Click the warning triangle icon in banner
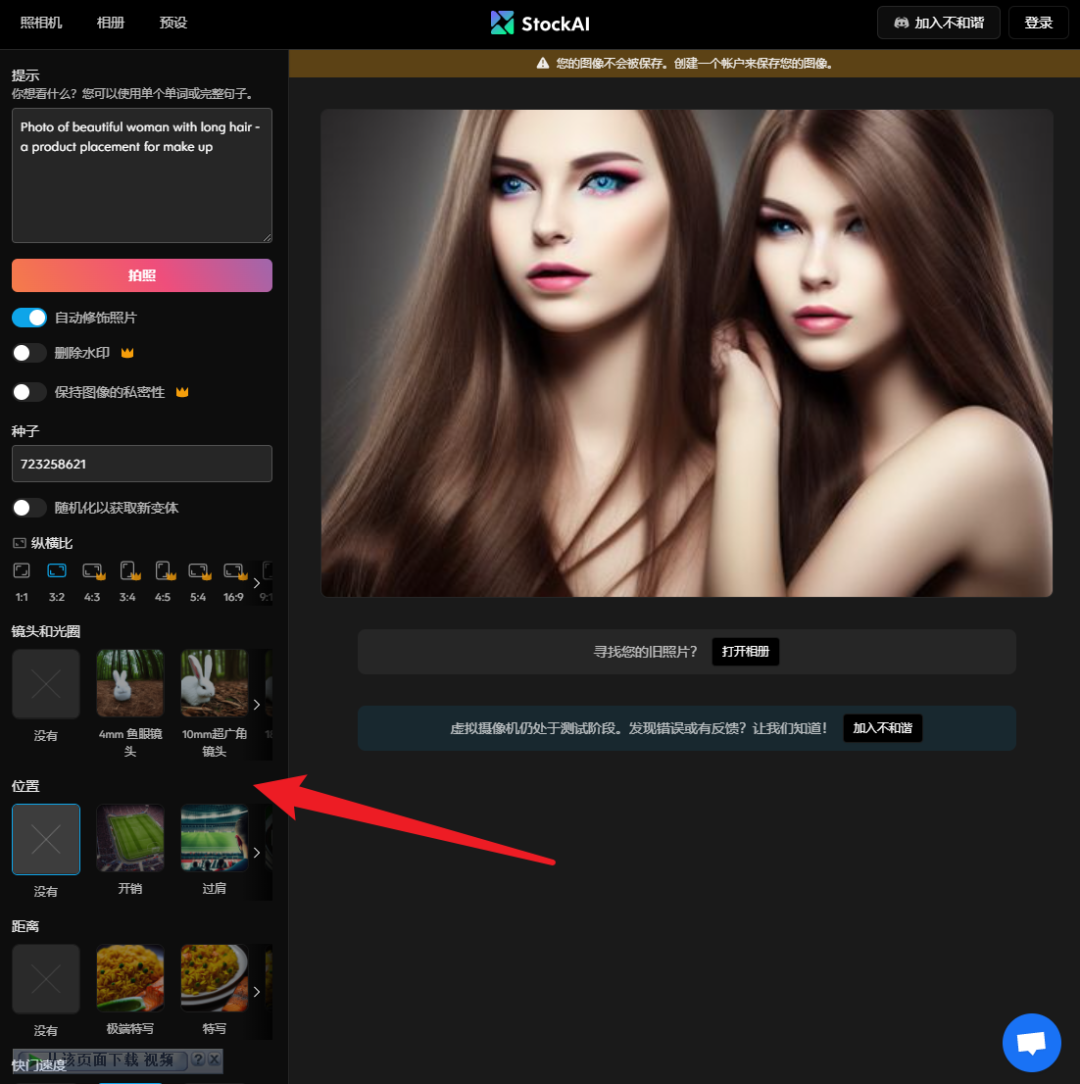This screenshot has width=1080, height=1084. coord(543,64)
